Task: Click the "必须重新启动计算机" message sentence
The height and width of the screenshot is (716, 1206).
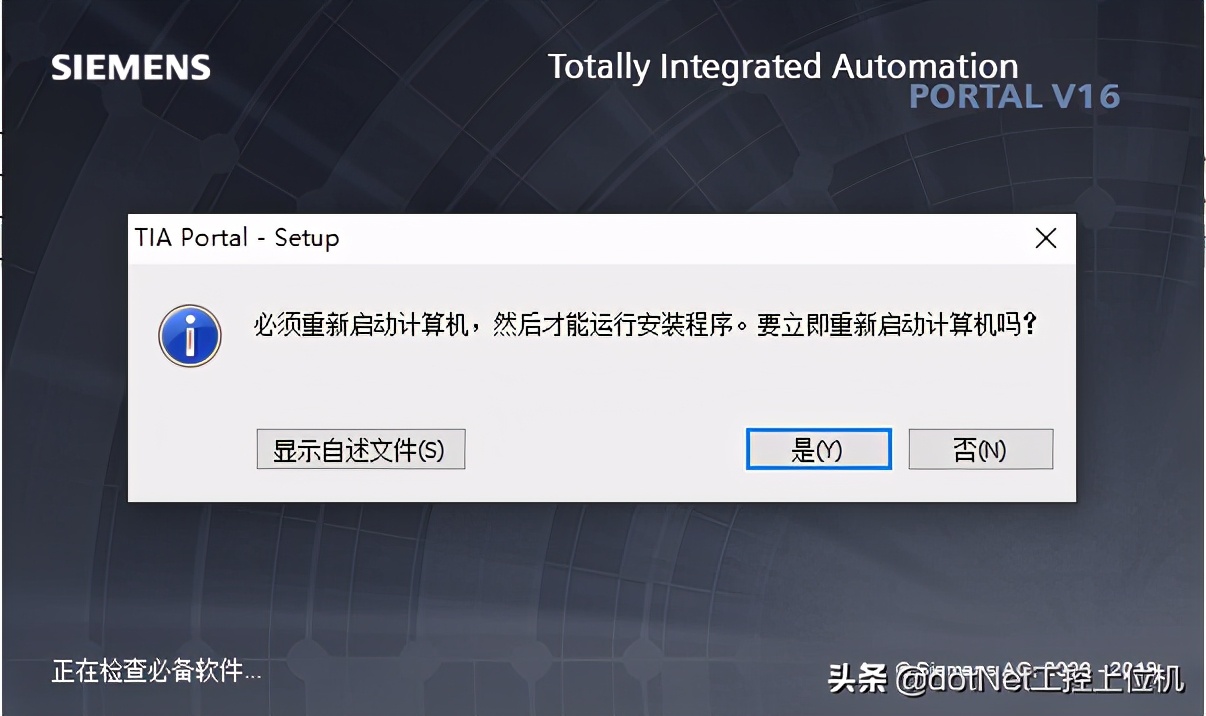Action: click(x=362, y=326)
